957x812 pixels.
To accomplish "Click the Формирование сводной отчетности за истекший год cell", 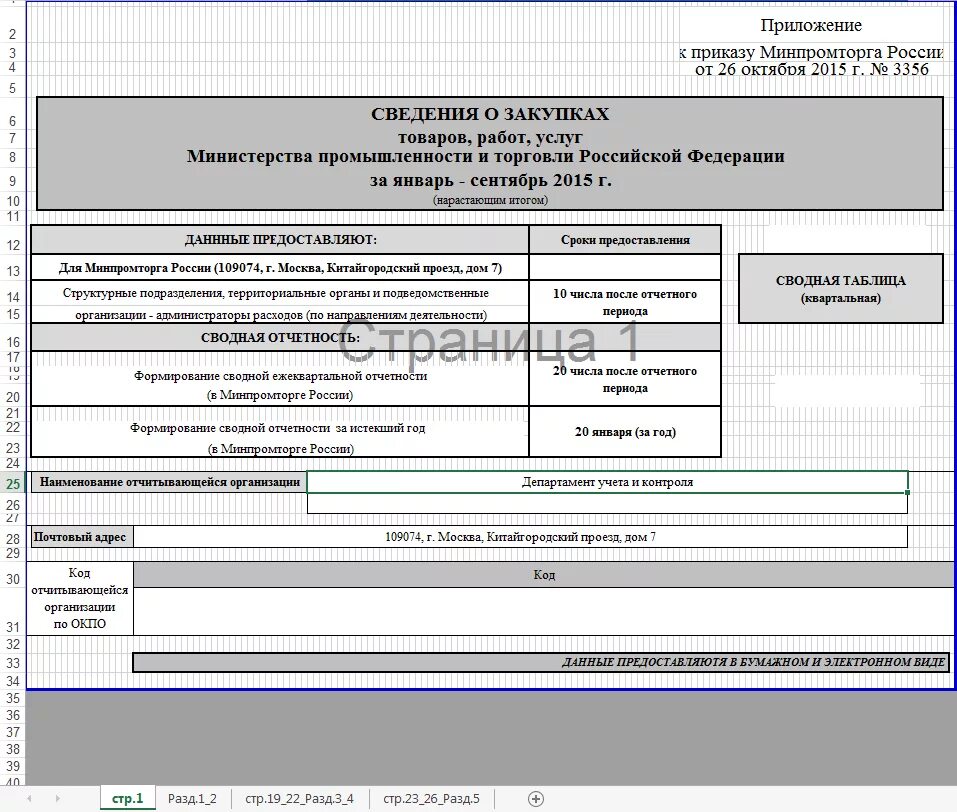I will (x=280, y=432).
